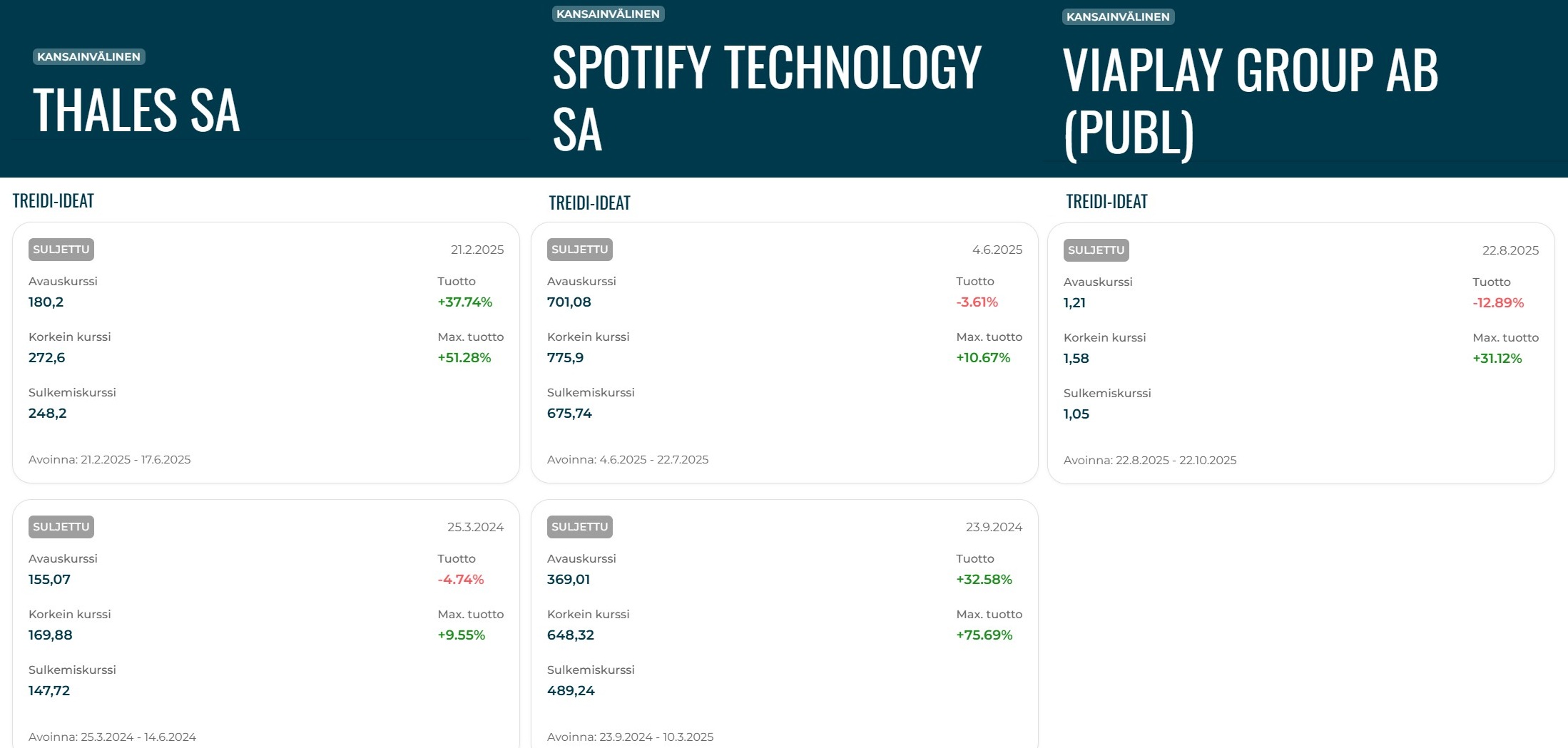Click the -12.89% Tuotto value on Viaplay card
The width and height of the screenshot is (1568, 748).
coord(1497,302)
